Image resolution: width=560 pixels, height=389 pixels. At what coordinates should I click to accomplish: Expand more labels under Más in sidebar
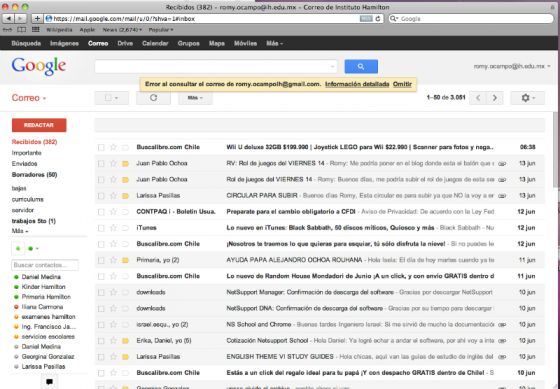click(x=20, y=231)
